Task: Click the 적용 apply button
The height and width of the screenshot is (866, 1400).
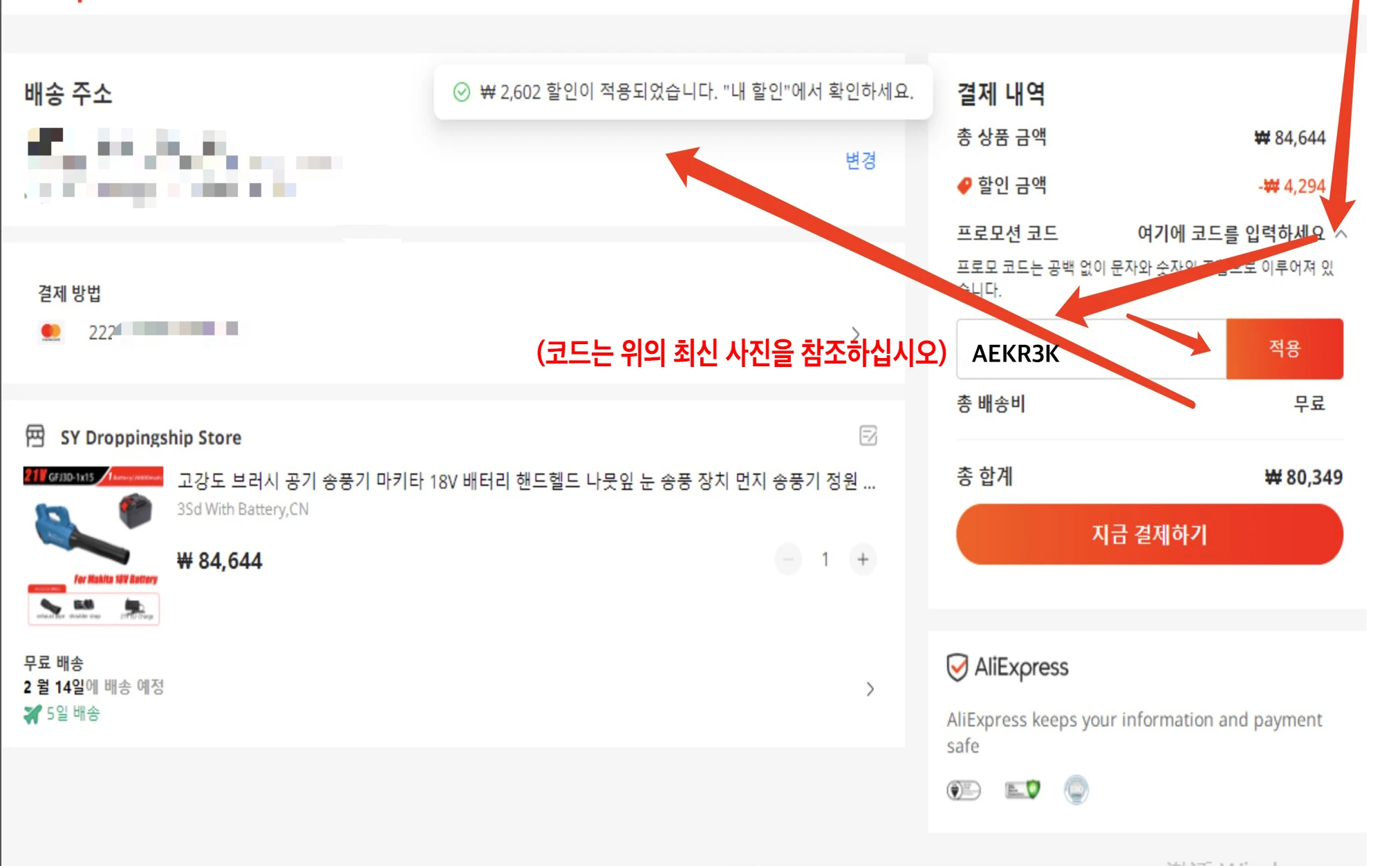Action: click(x=1284, y=348)
